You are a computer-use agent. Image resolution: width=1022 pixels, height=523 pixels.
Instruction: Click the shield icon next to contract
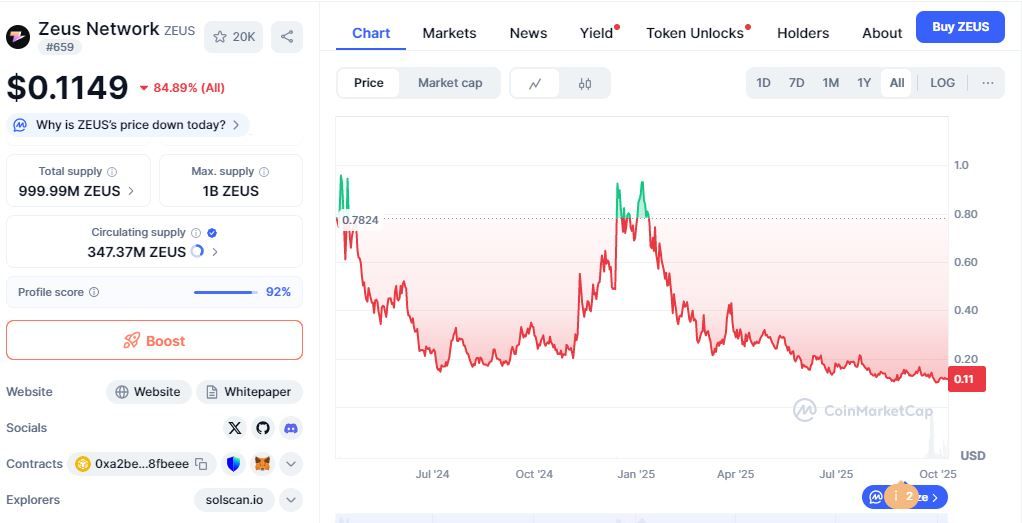click(x=233, y=464)
